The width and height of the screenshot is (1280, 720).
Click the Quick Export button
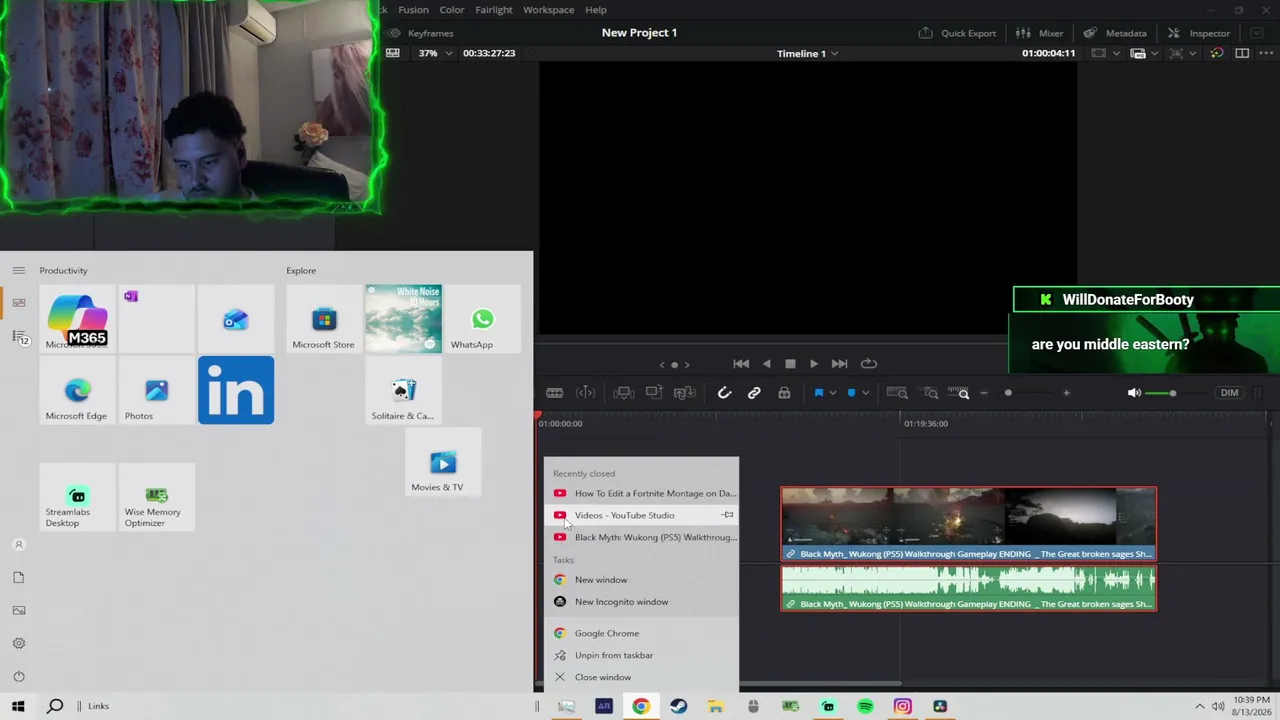click(x=957, y=33)
